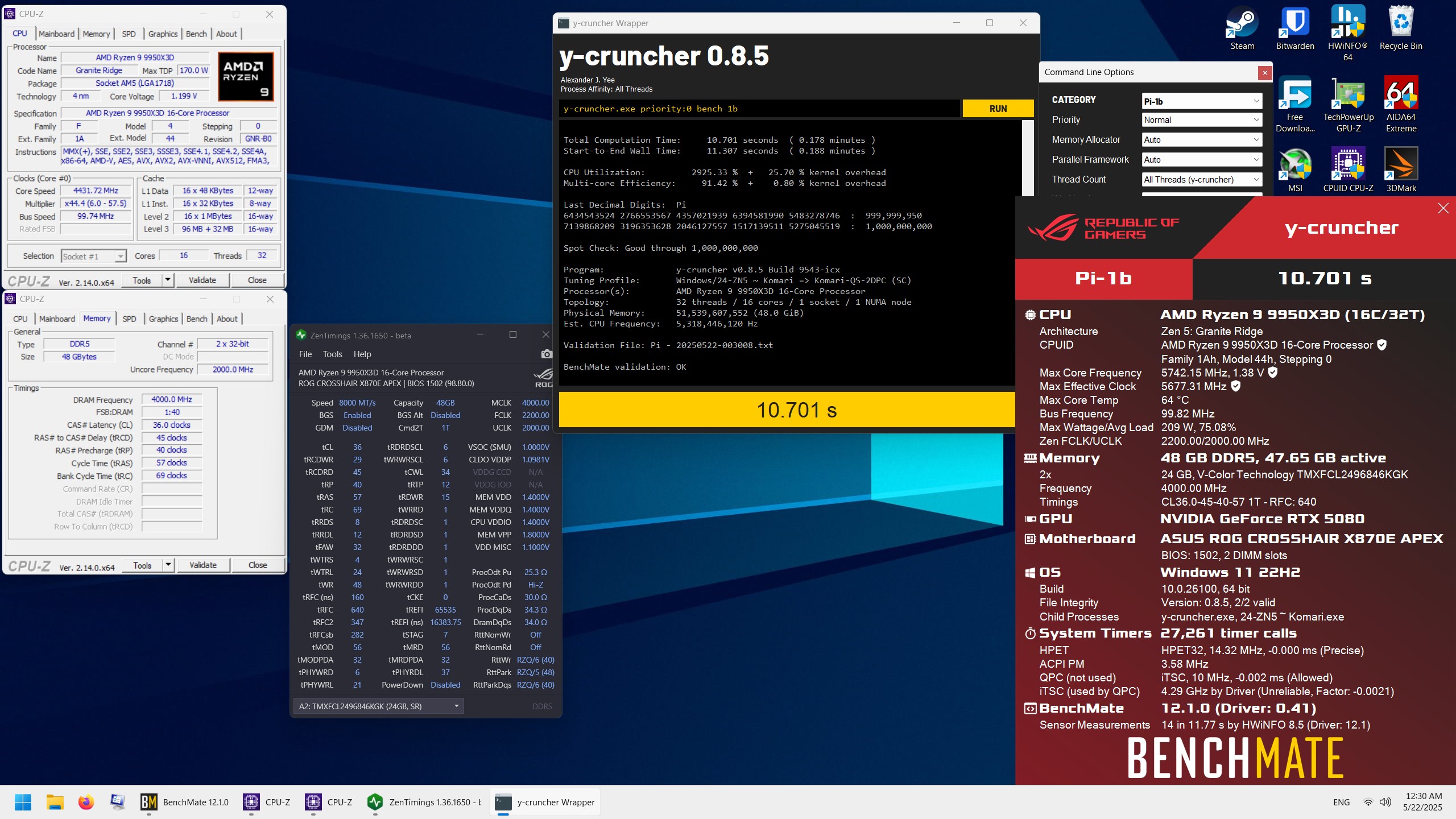Open File Explorer from the taskbar
The height and width of the screenshot is (819, 1456).
(x=55, y=802)
